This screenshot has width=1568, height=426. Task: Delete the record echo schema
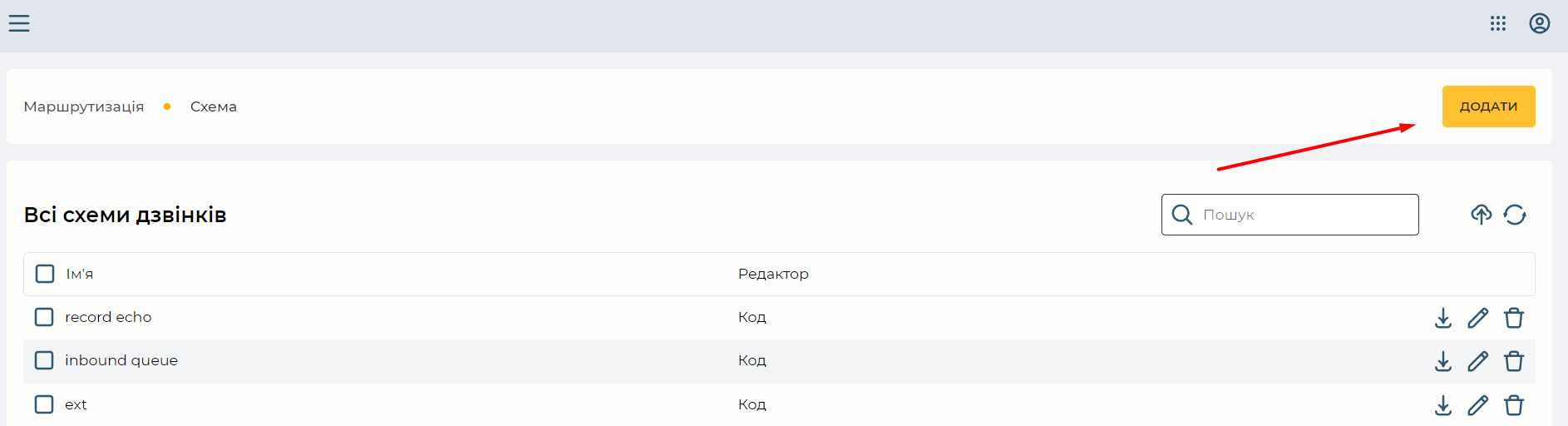[1514, 318]
